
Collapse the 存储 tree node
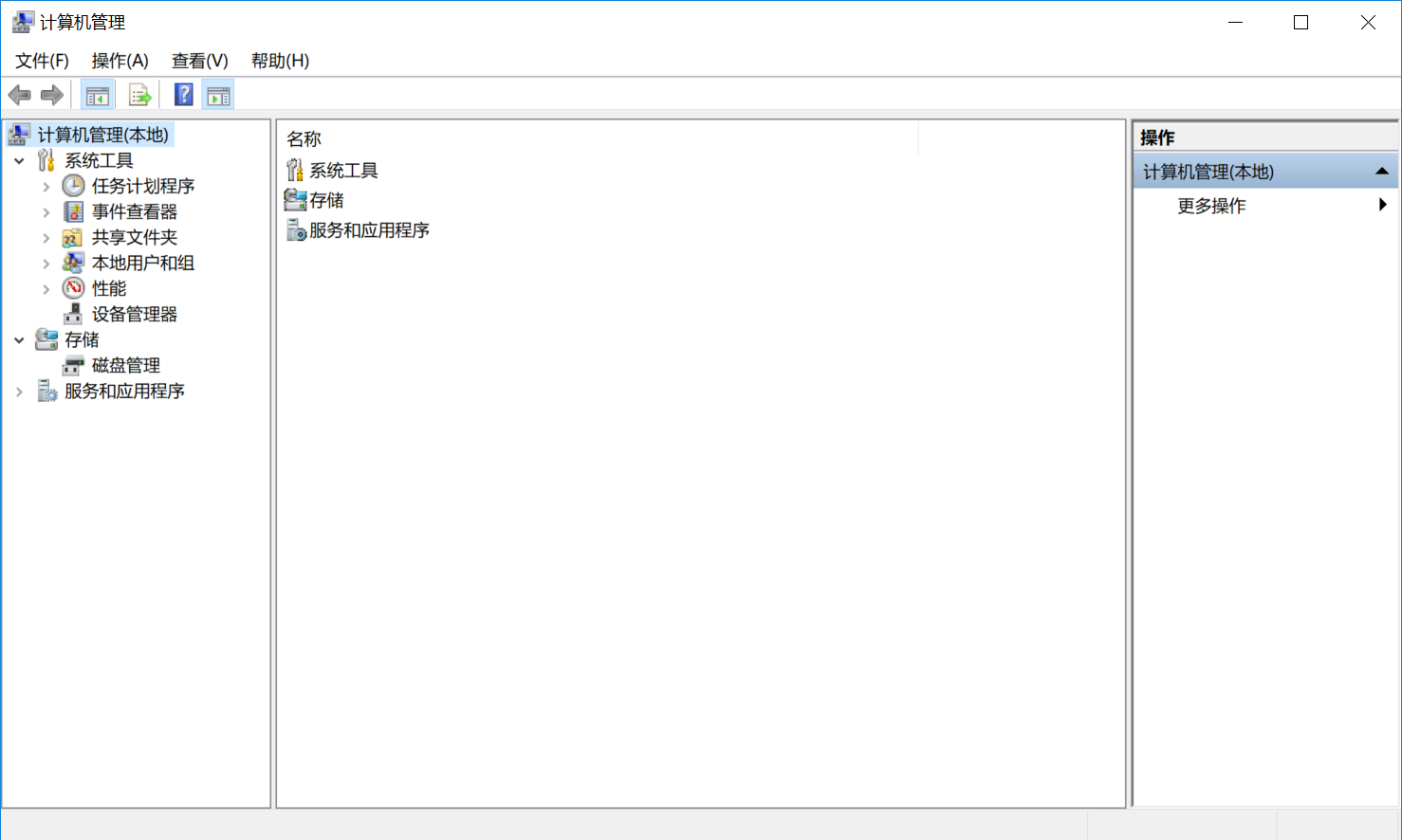[19, 340]
